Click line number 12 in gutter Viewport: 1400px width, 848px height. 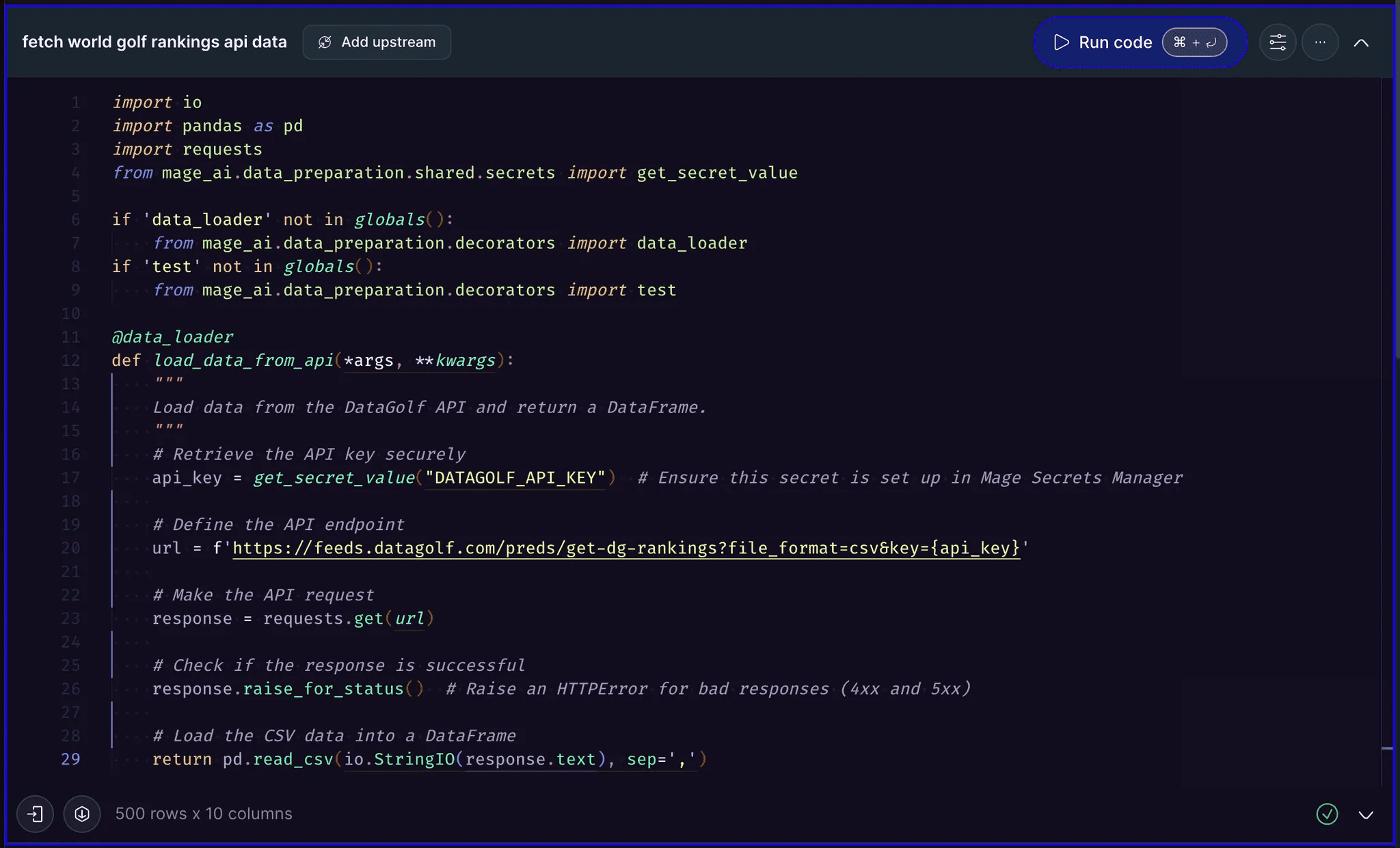coord(70,360)
